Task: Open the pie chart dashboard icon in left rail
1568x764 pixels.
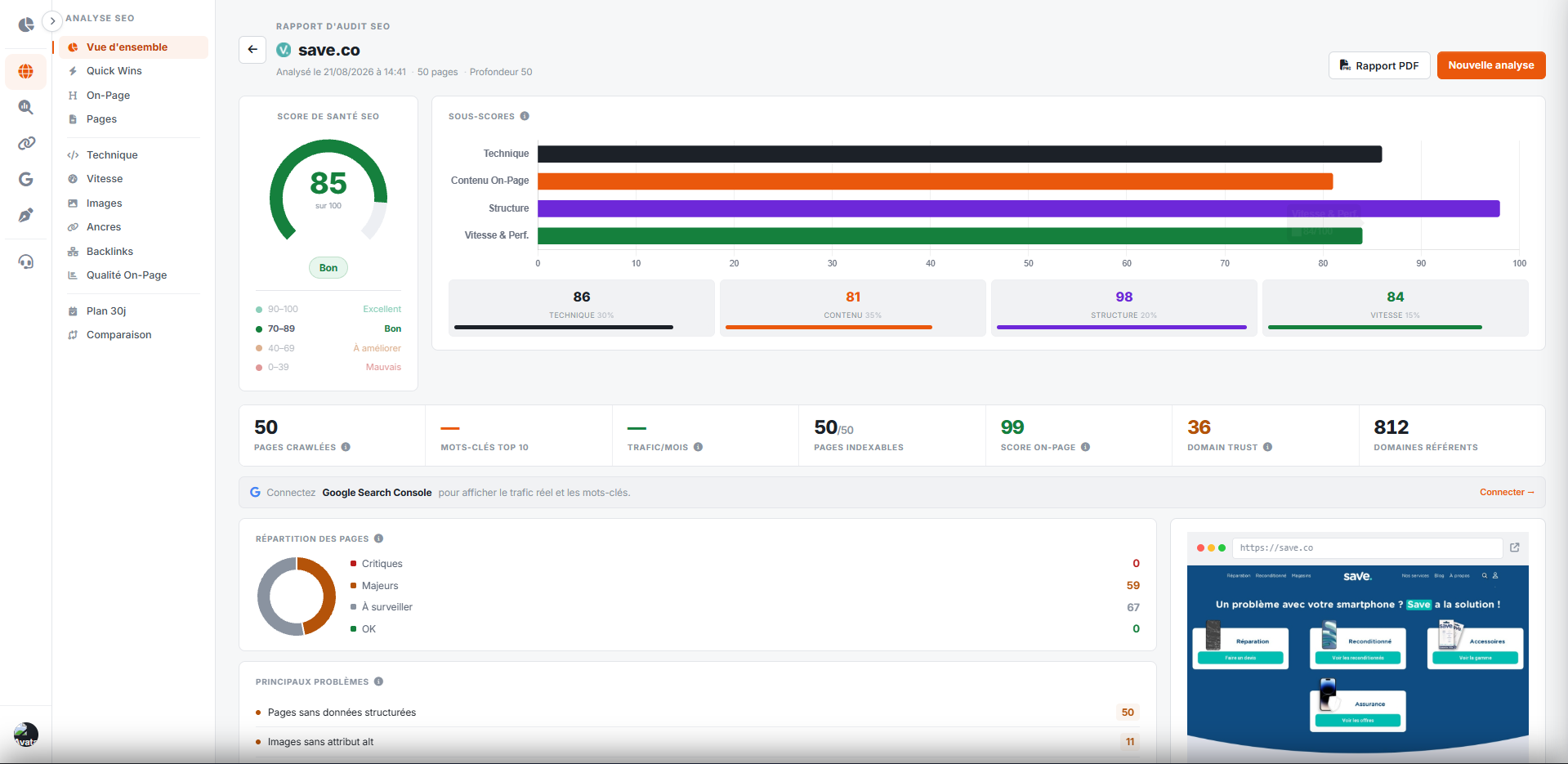Action: [x=26, y=25]
